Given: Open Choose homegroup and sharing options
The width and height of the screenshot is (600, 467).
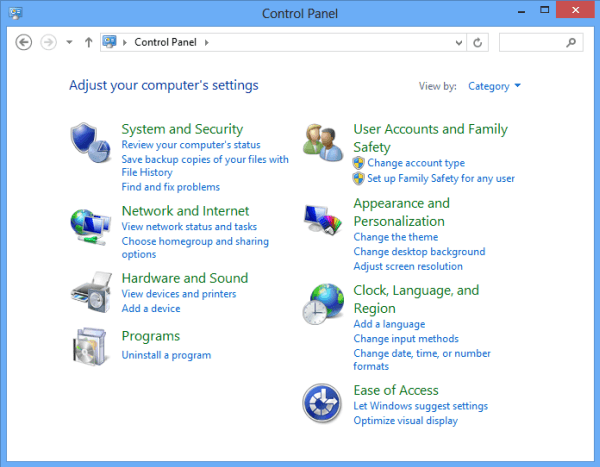Looking at the screenshot, I should pyautogui.click(x=195, y=248).
